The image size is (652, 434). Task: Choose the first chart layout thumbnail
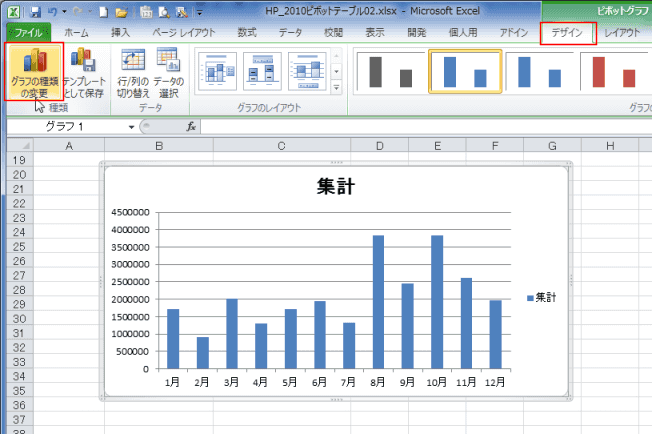(x=219, y=70)
